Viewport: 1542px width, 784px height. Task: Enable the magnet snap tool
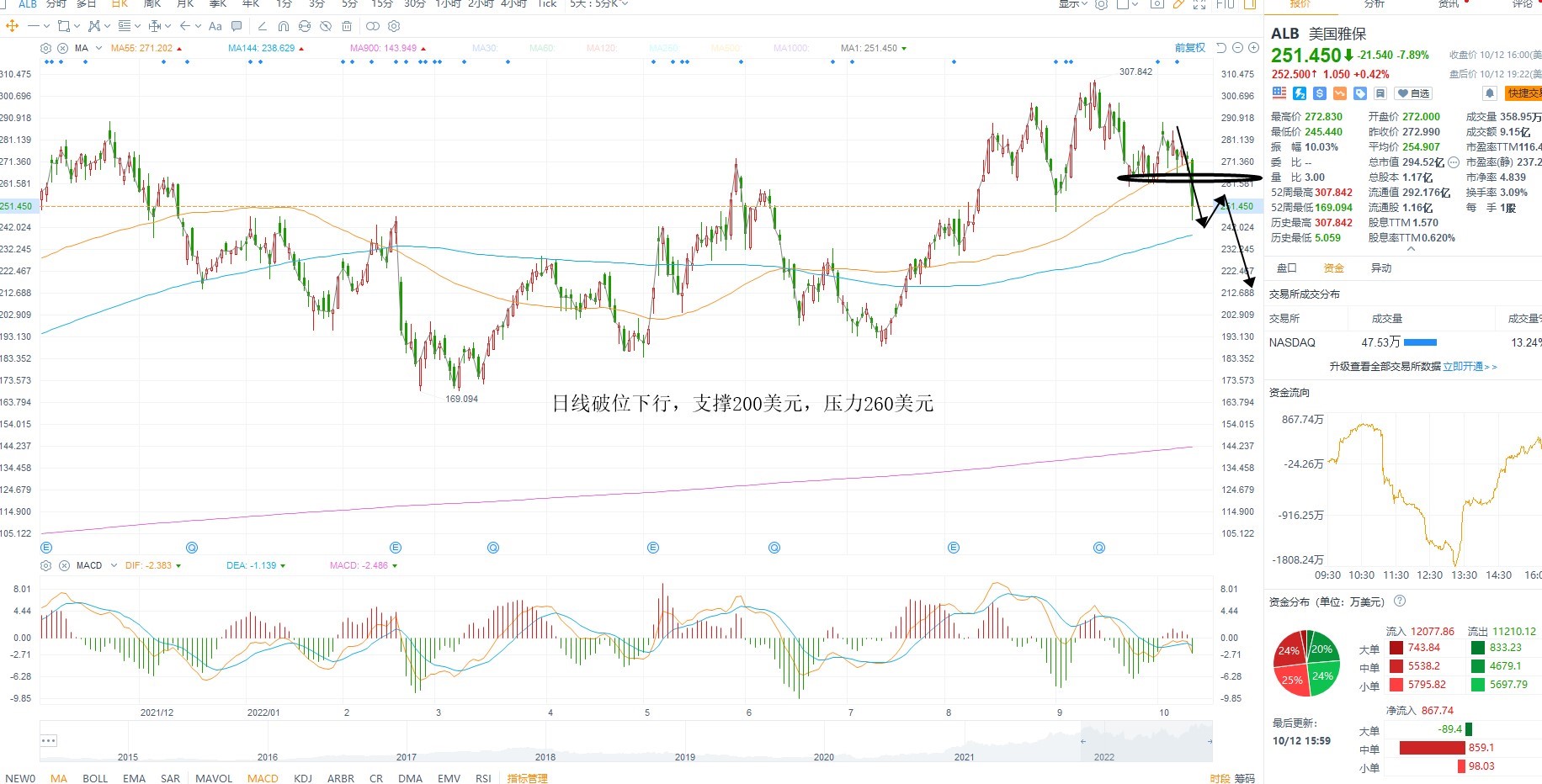(284, 26)
